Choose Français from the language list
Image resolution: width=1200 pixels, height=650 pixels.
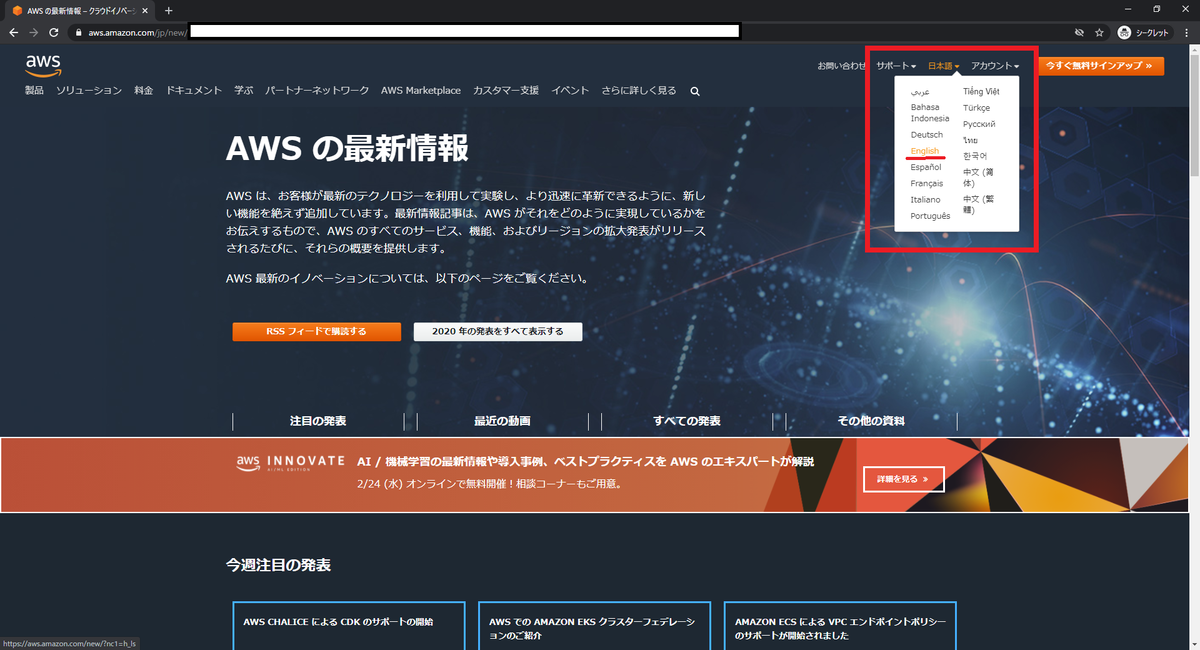927,183
